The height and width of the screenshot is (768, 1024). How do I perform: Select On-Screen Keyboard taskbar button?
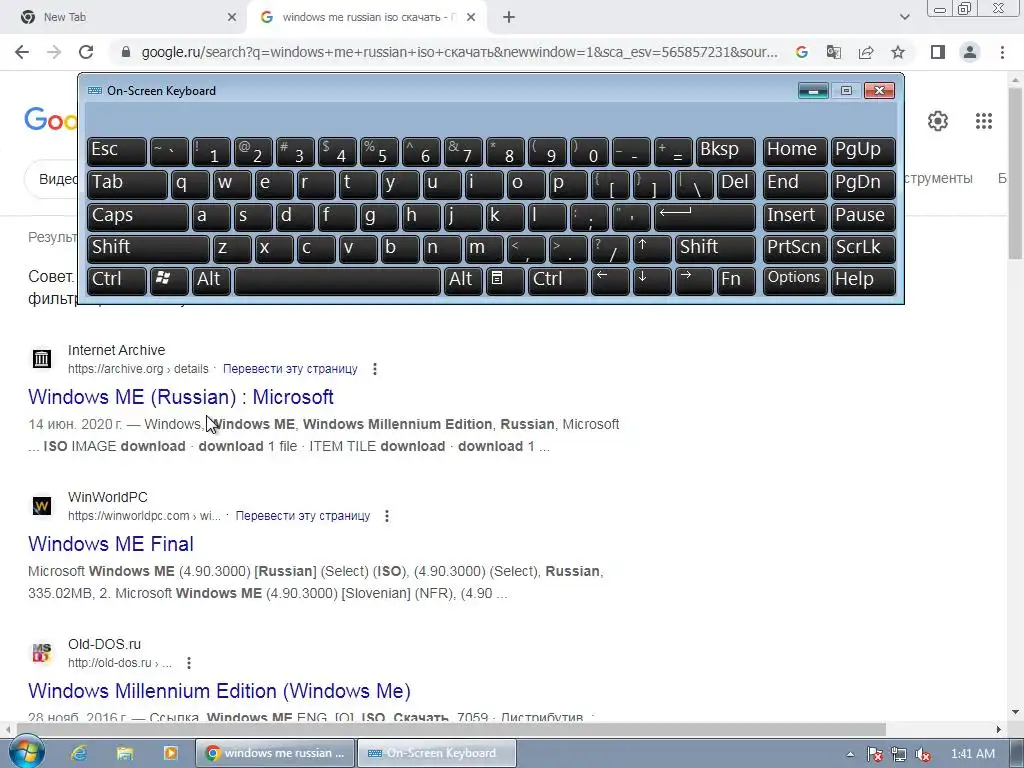[437, 753]
